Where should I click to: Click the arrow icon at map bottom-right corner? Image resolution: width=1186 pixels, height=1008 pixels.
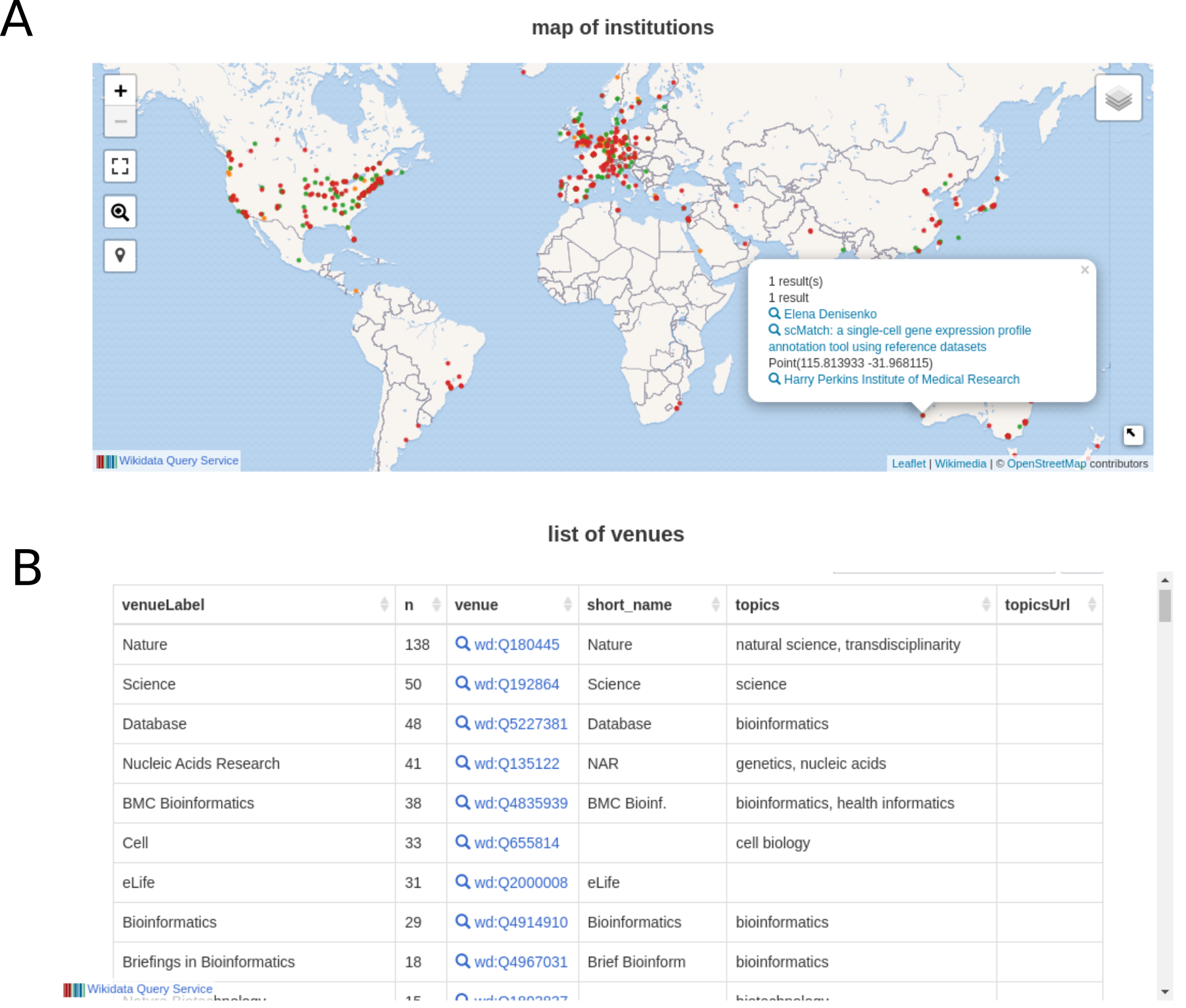[x=1132, y=434]
